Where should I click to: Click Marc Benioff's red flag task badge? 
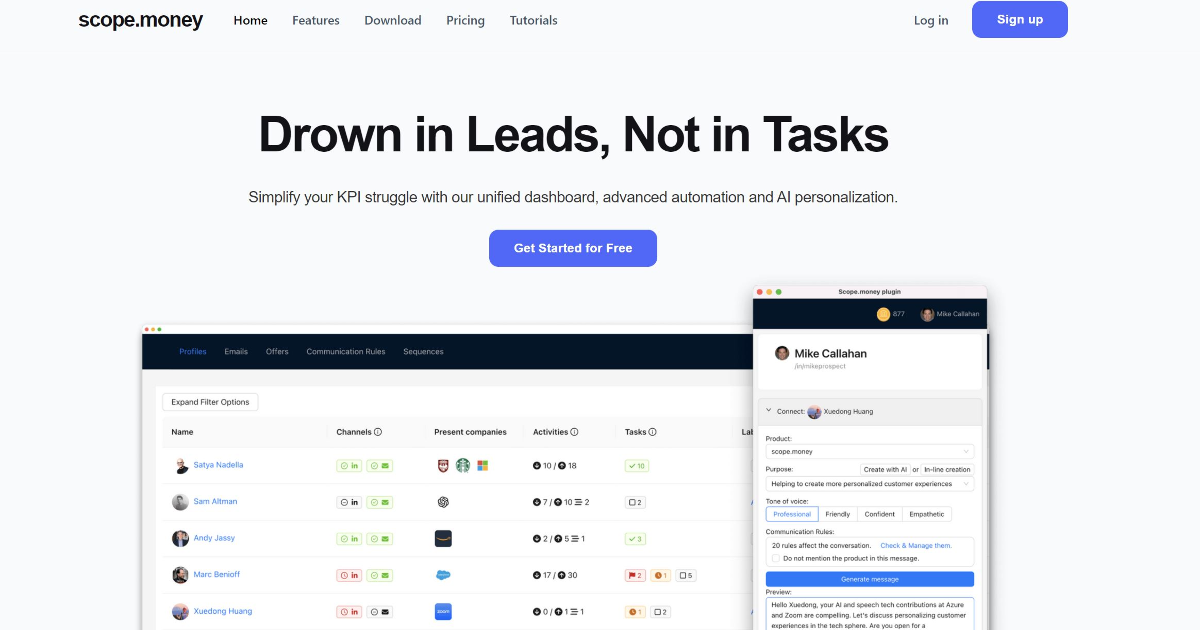click(x=635, y=575)
